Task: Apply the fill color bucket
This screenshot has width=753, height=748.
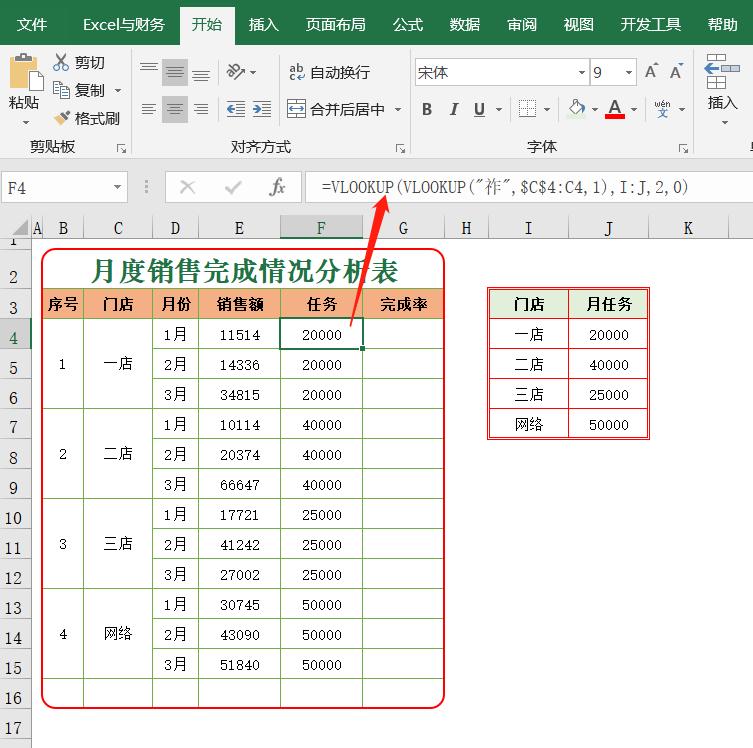Action: [x=577, y=109]
